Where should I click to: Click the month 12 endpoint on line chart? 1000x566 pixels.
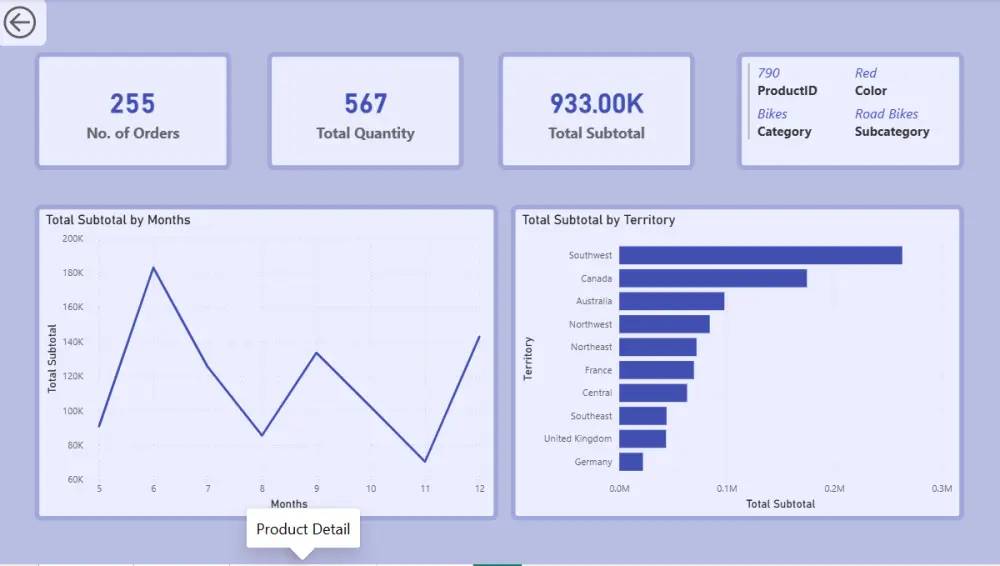coord(479,337)
